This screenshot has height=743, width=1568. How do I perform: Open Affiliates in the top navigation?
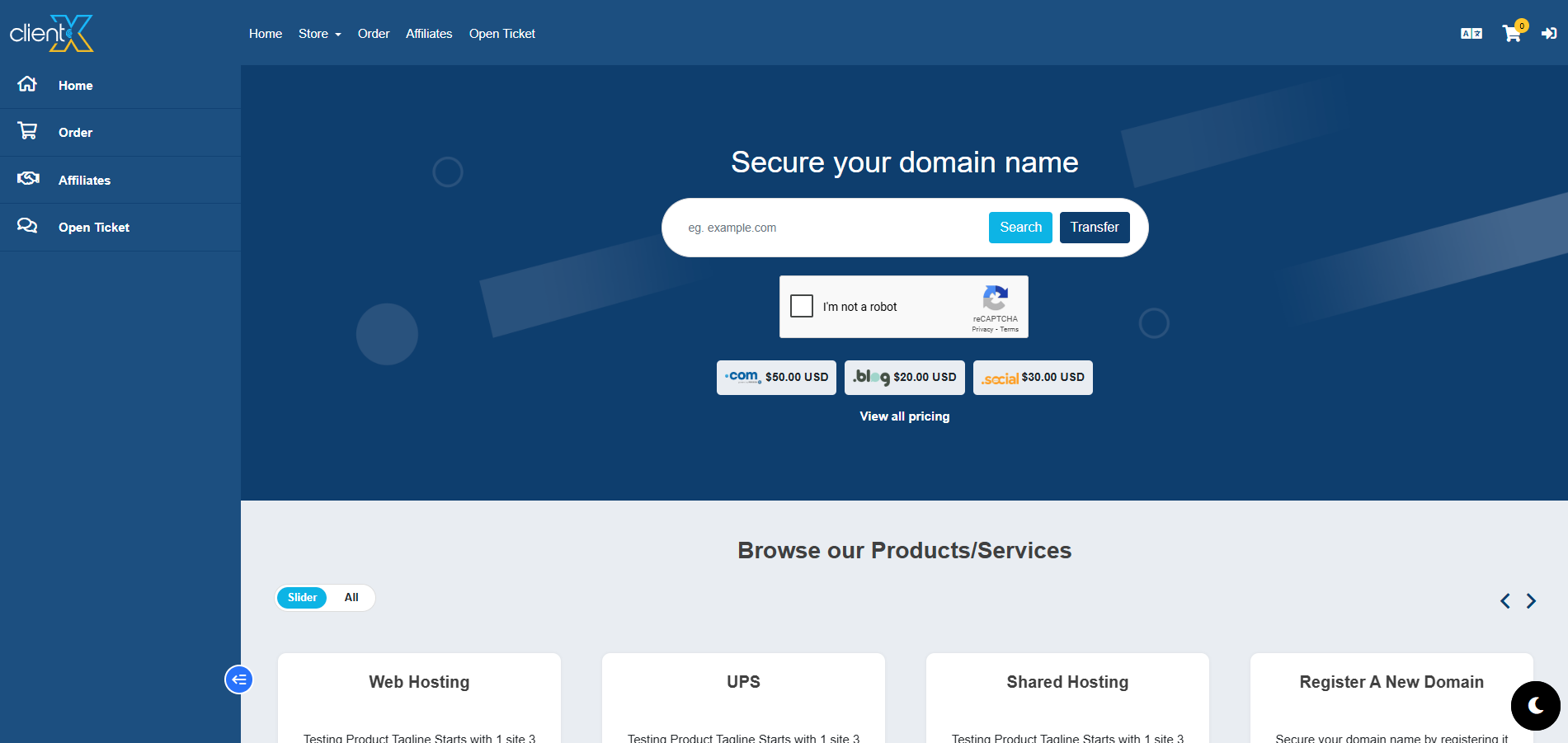(x=429, y=34)
